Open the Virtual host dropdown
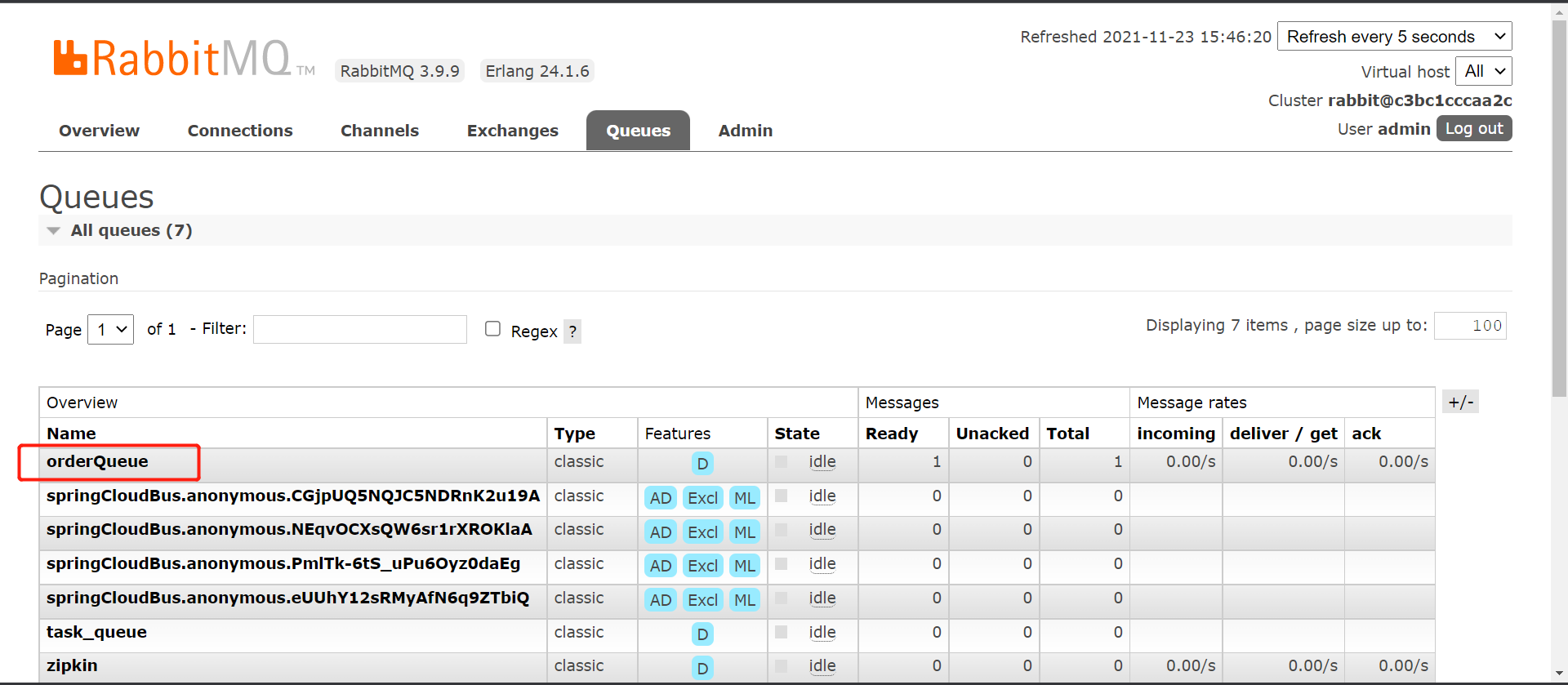Viewport: 1568px width, 685px height. tap(1484, 71)
